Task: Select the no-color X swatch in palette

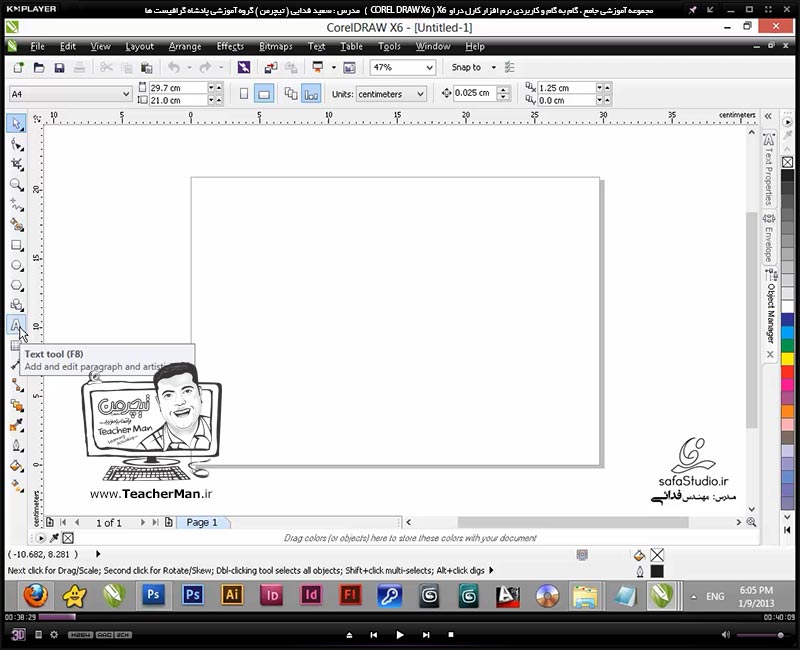Action: (787, 162)
